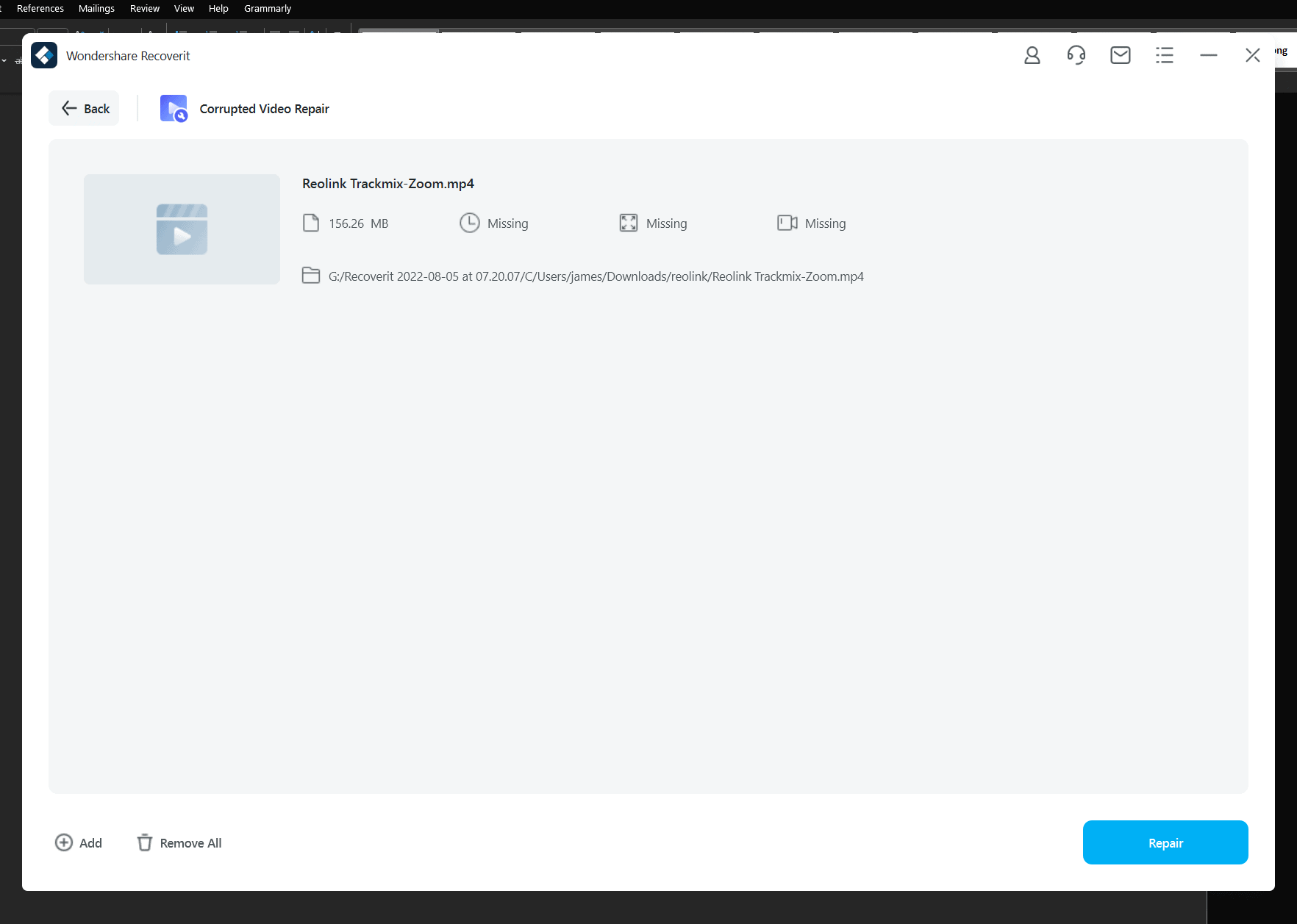Click the file path folder icon

311,276
